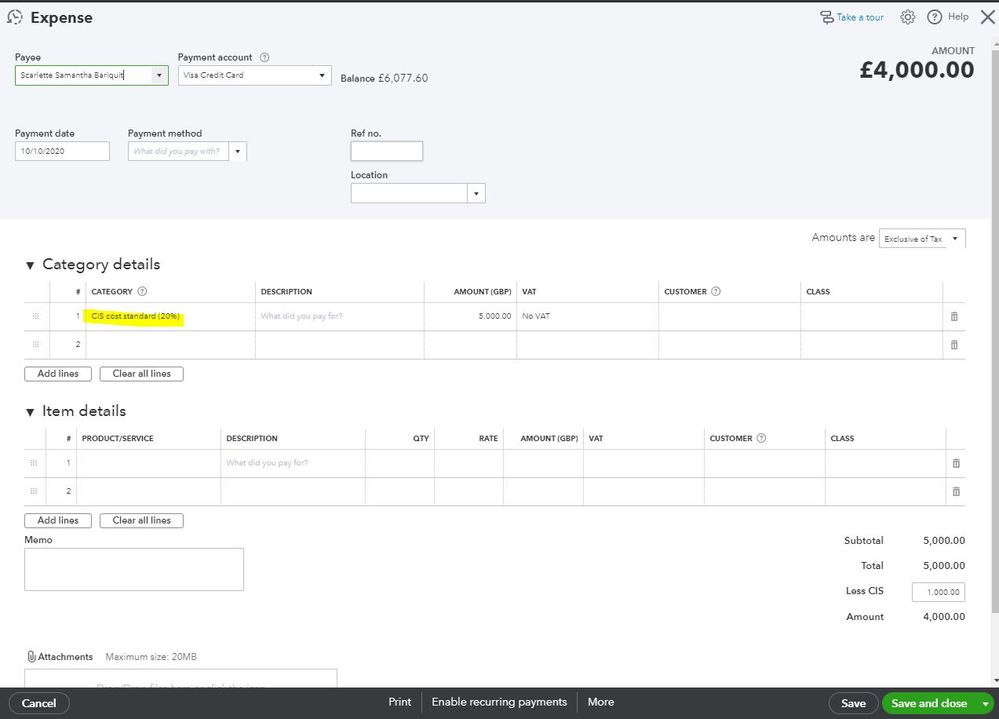Click the paperclip Attachments icon
The width and height of the screenshot is (999, 719).
31,657
